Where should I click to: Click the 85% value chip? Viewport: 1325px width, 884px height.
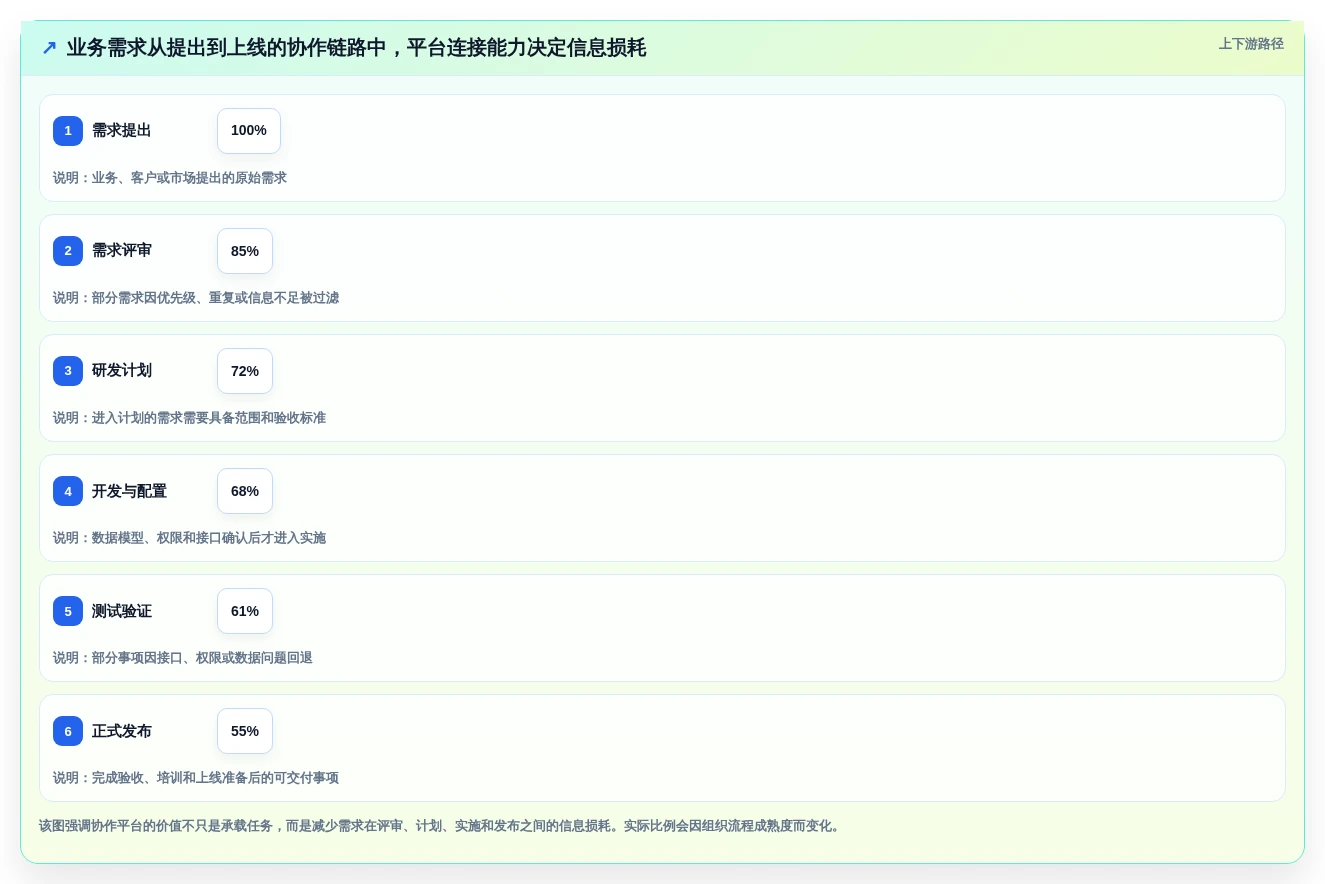click(x=245, y=251)
